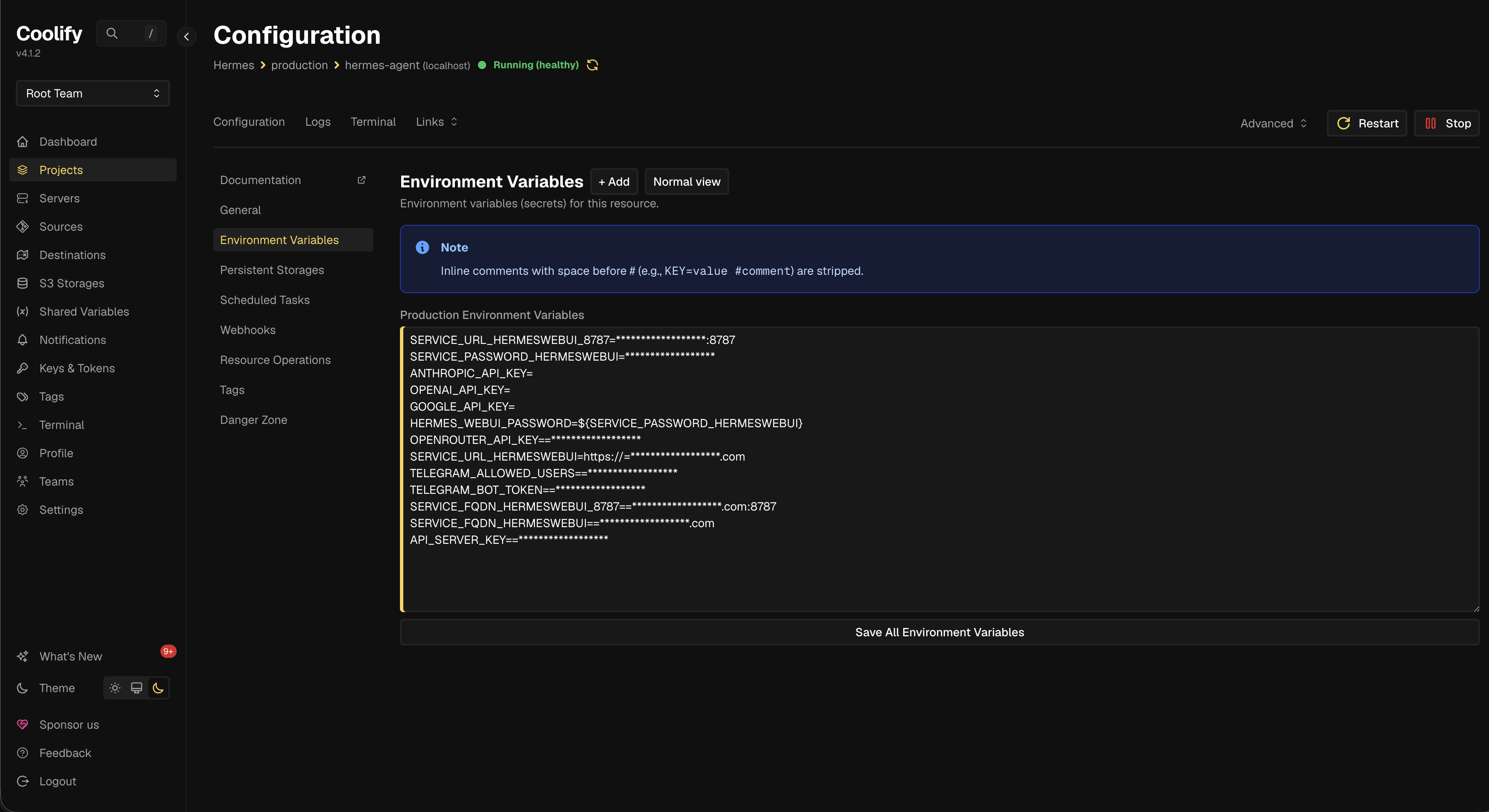Viewport: 1489px width, 812px height.
Task: Open the Danger Zone section
Action: tap(293, 420)
